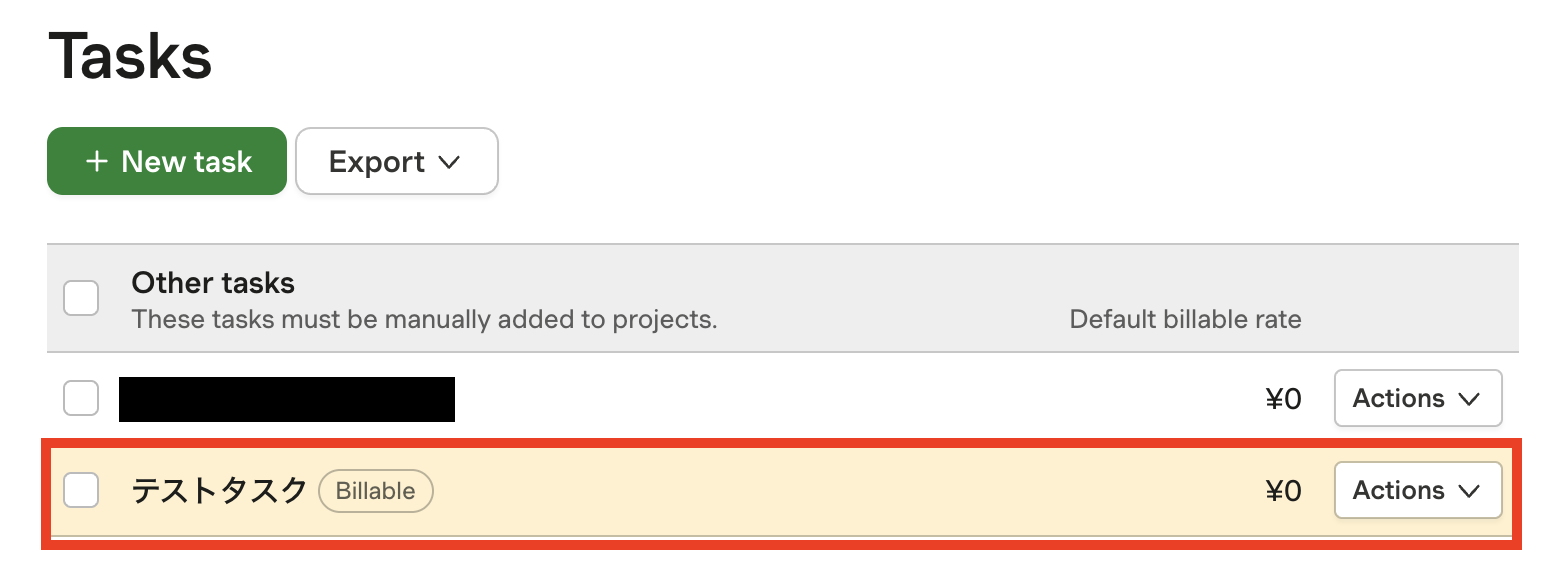This screenshot has height=588, width=1546.
Task: Toggle the select-all checkbox beside Other tasks
Action: (x=81, y=298)
